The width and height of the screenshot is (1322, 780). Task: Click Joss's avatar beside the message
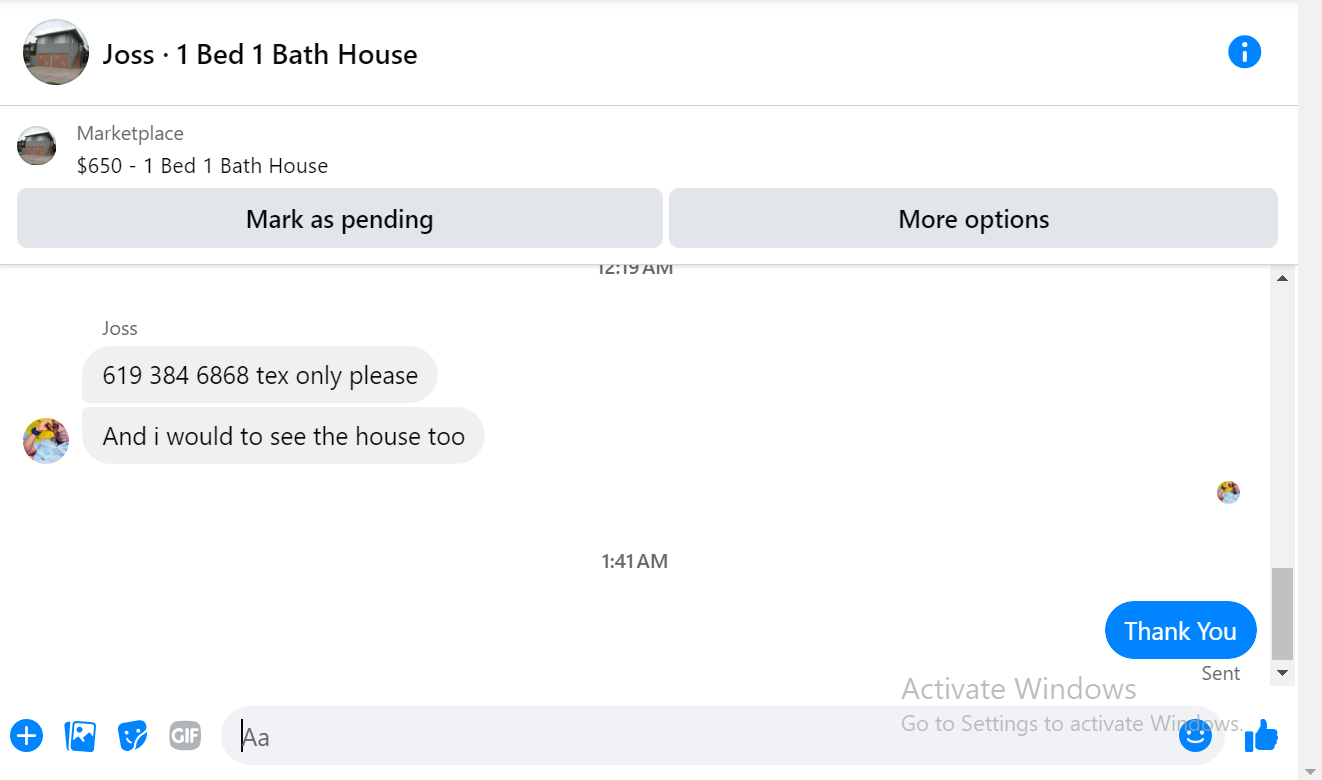46,441
